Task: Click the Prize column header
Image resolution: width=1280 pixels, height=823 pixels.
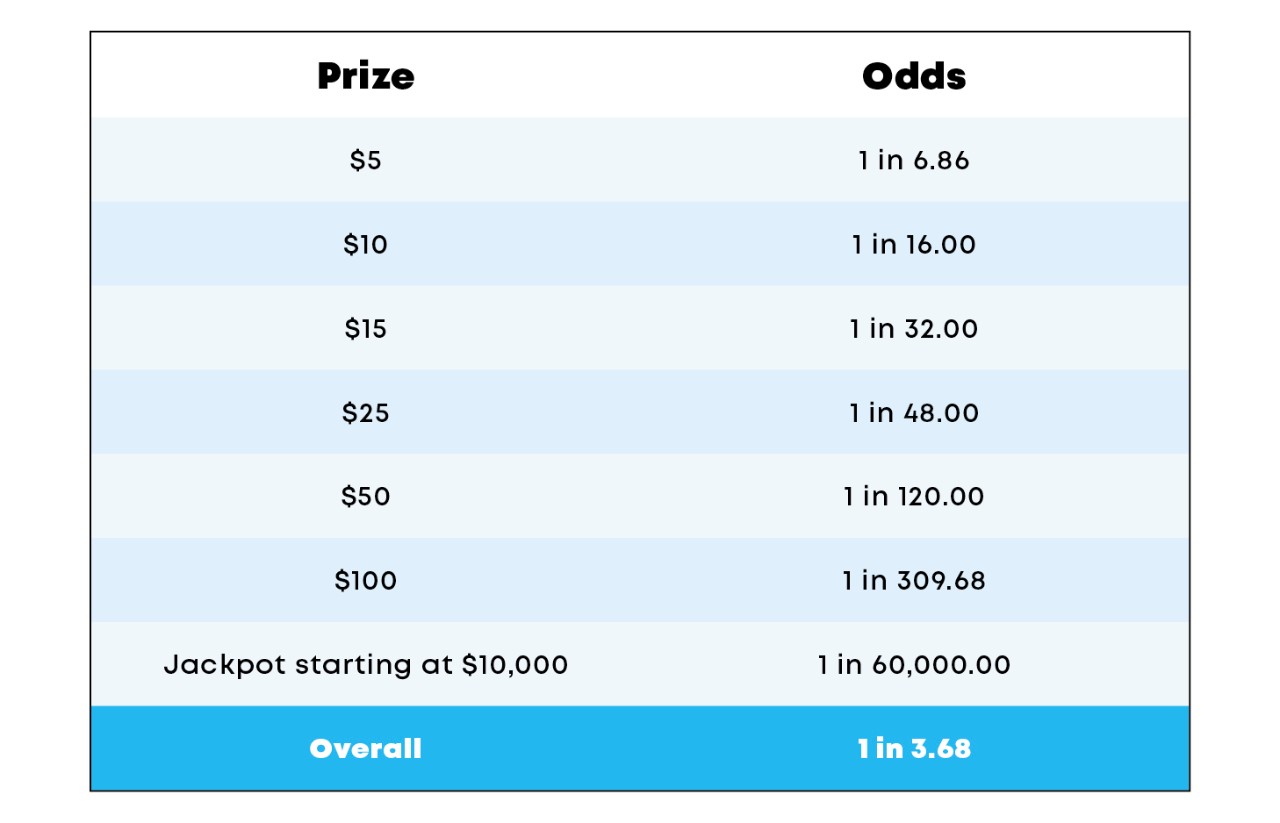Action: [x=365, y=77]
